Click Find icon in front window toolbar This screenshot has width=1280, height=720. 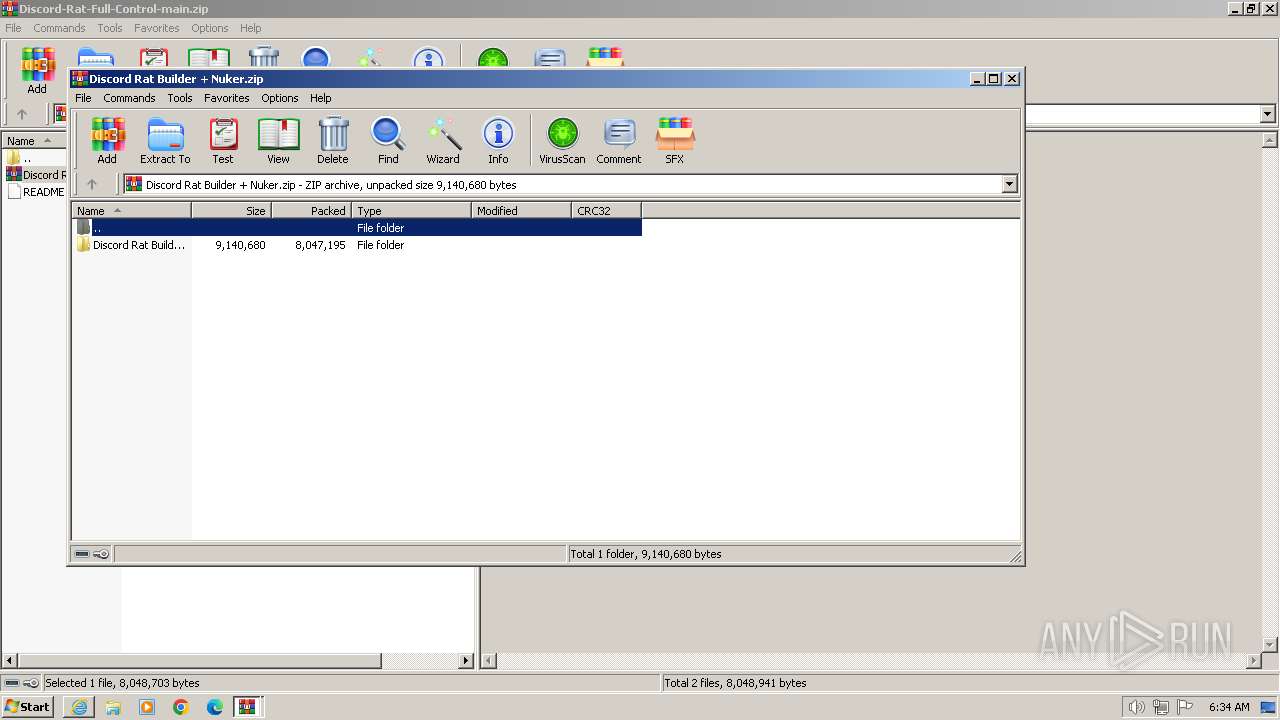(388, 140)
